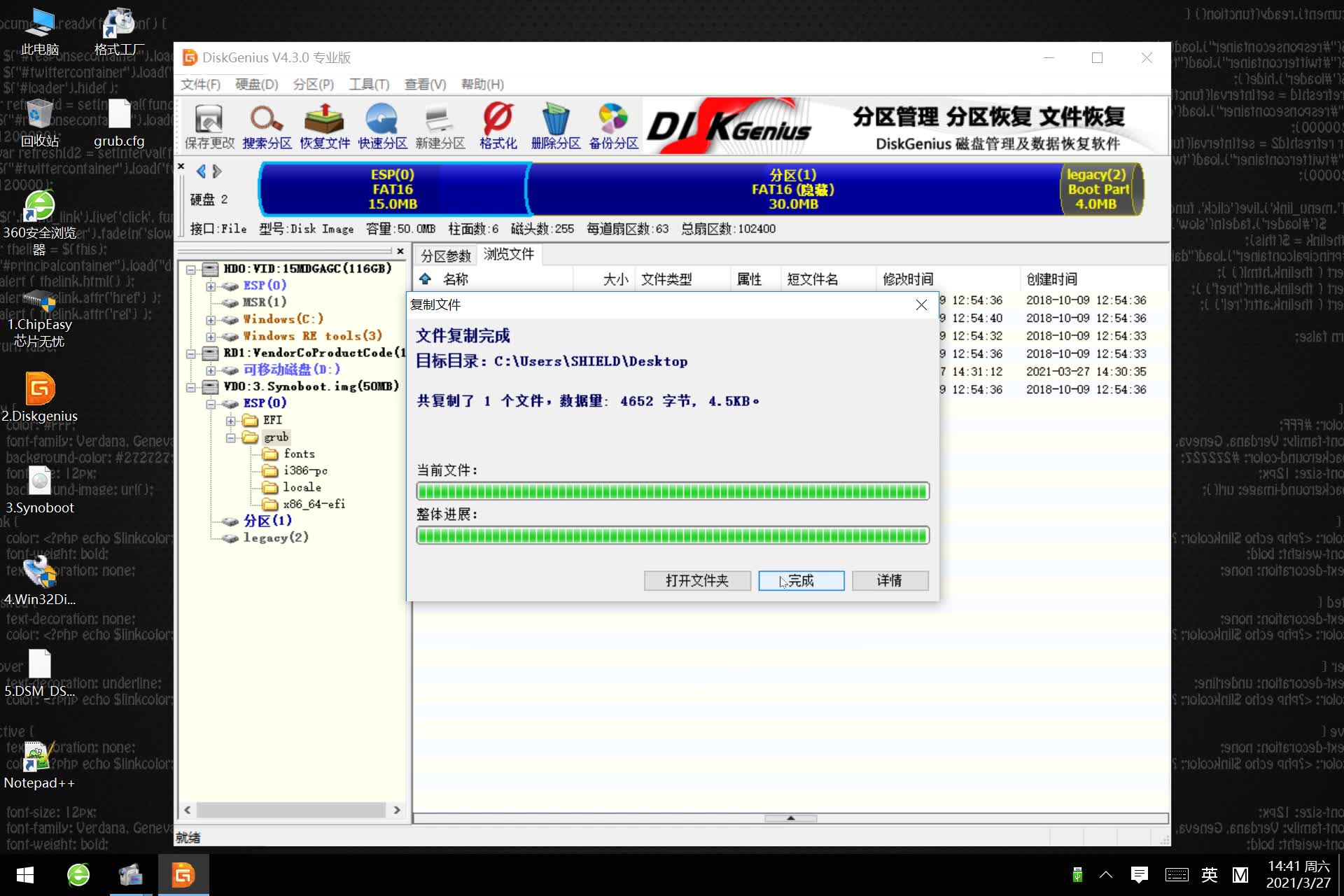The width and height of the screenshot is (1344, 896).
Task: Expand the Windows RE tools(3) node
Action: click(x=211, y=336)
